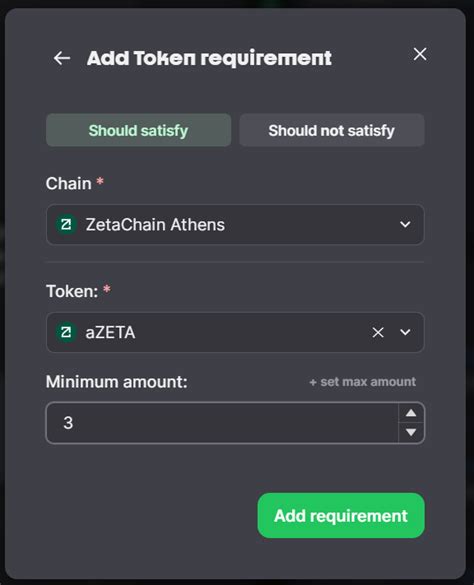Click the Add requirement button
The height and width of the screenshot is (585, 474).
tap(341, 516)
